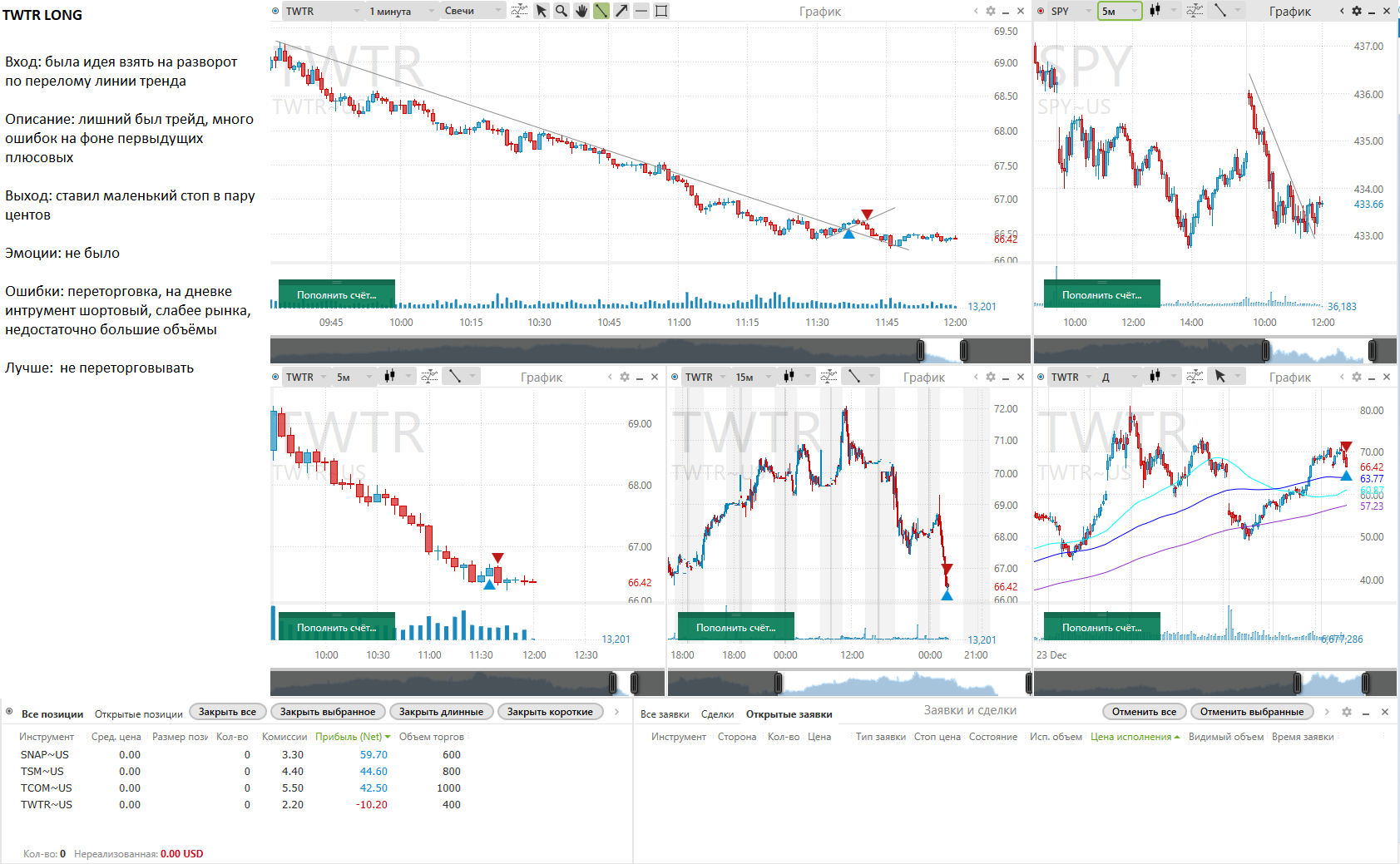This screenshot has height=864, width=1400.
Task: Pick the arrow drawing tool in top TWTR chart
Action: [621, 11]
